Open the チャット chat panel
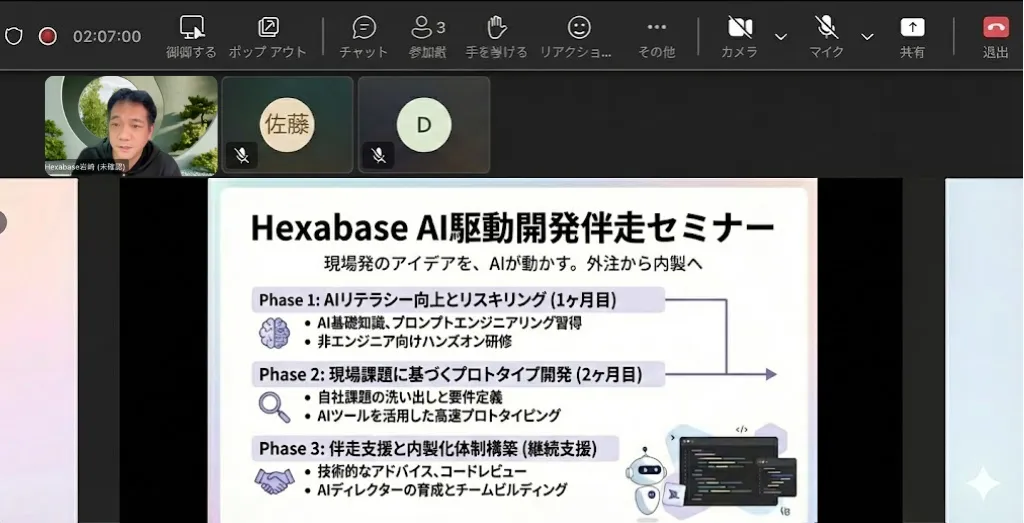The height and width of the screenshot is (523, 1024). pos(364,36)
